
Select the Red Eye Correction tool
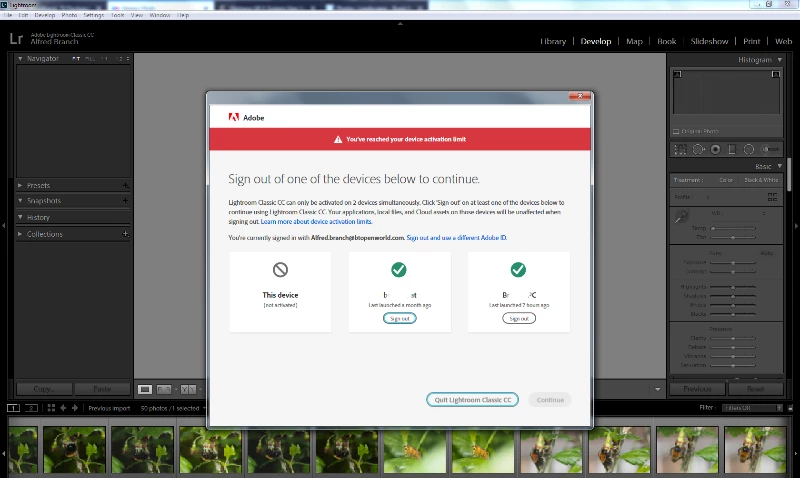pos(715,149)
